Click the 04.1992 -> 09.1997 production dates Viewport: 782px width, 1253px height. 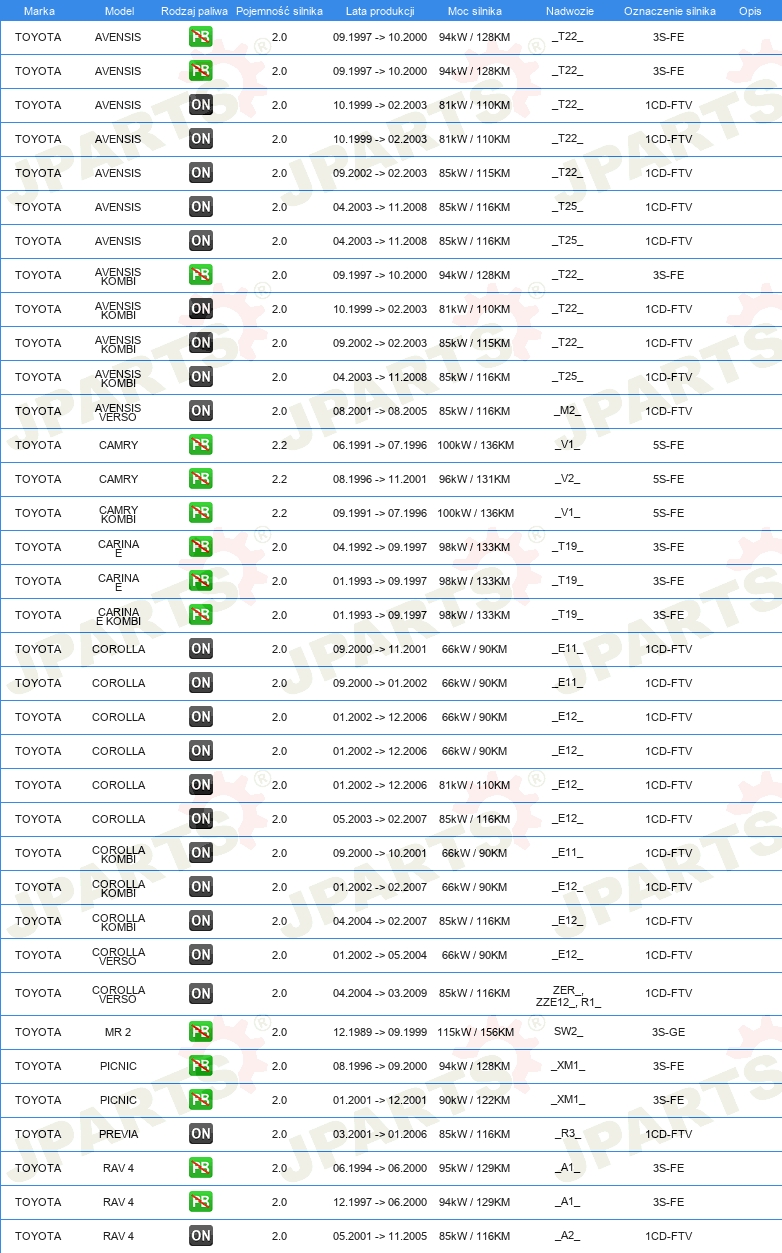(380, 547)
